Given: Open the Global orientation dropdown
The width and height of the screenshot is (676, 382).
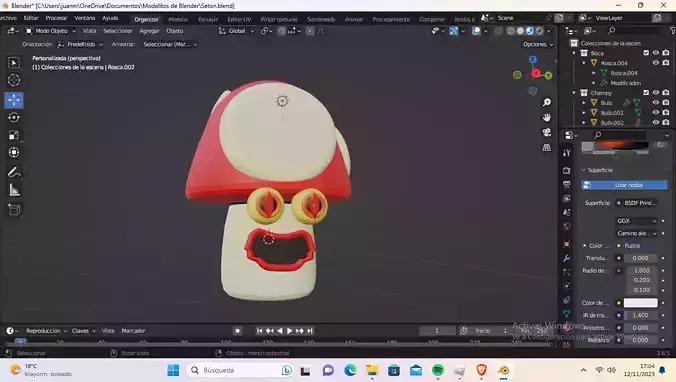Looking at the screenshot, I should point(237,31).
